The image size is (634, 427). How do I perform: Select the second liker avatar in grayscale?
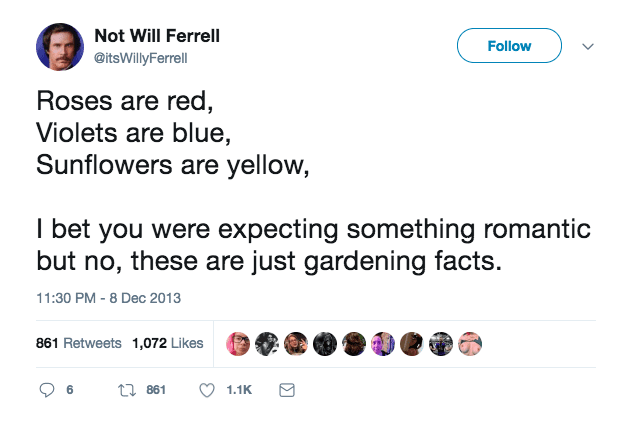(267, 344)
